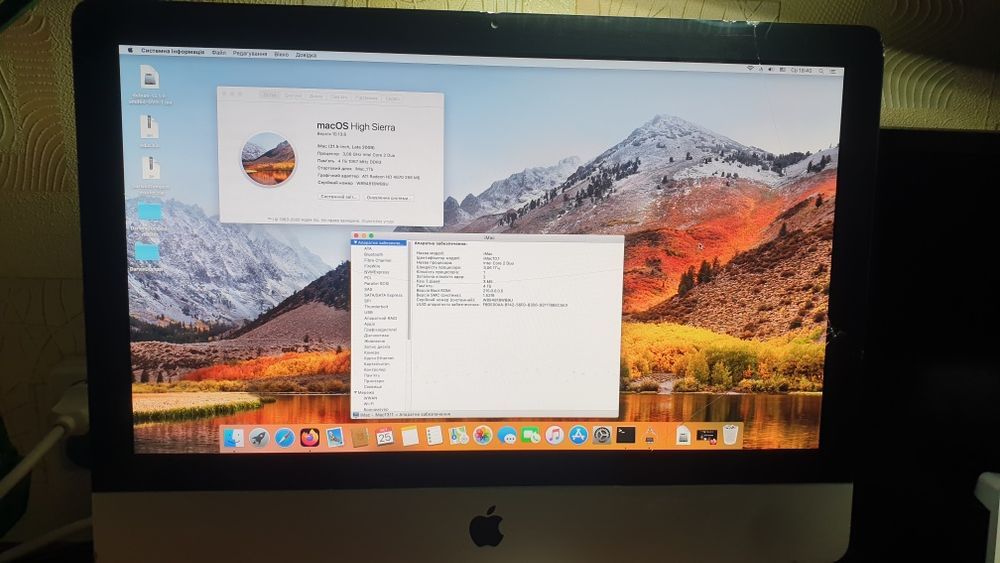Open Mail stamp icon in Dock
Screen dimensions: 1000x563
click(x=334, y=437)
